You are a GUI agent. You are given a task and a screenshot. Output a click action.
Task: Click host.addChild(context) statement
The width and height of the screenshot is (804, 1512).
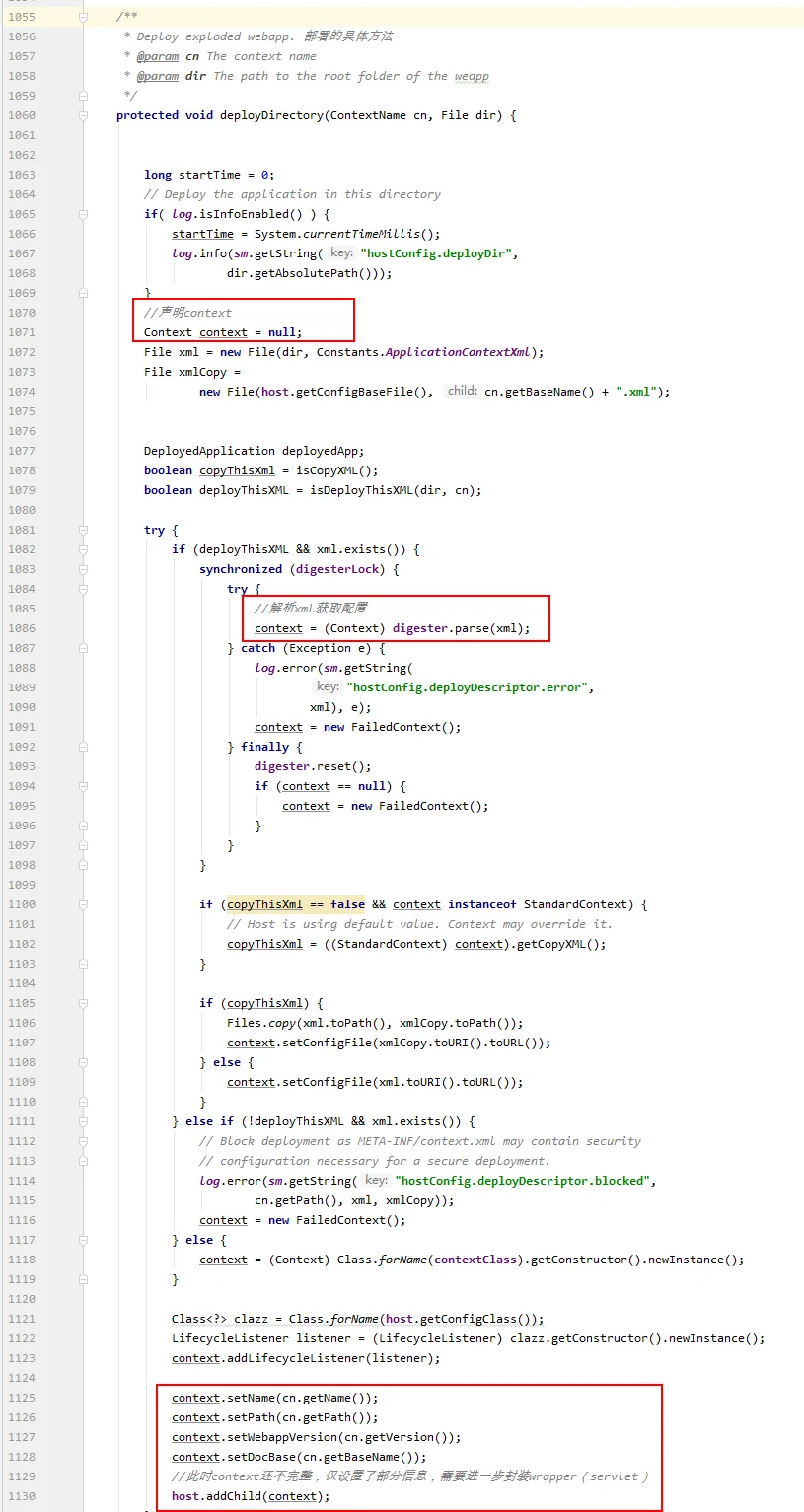pyautogui.click(x=251, y=1496)
